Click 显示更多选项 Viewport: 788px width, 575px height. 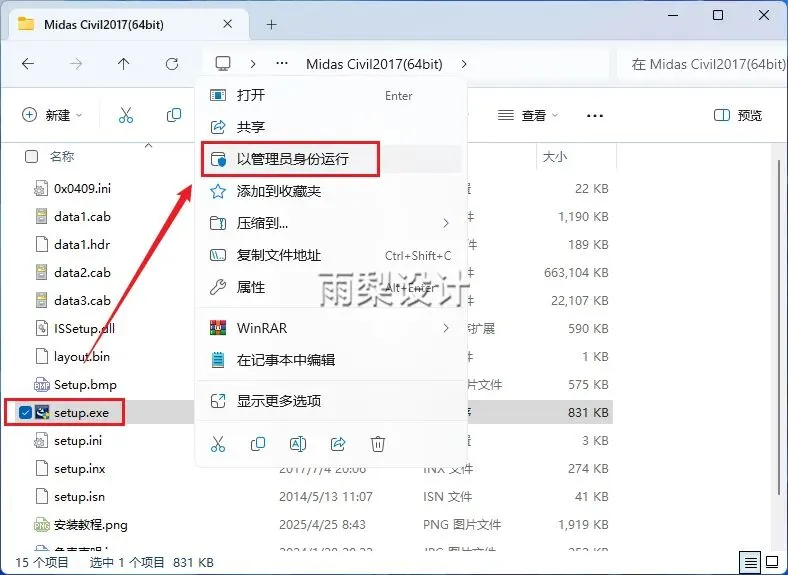[331, 401]
